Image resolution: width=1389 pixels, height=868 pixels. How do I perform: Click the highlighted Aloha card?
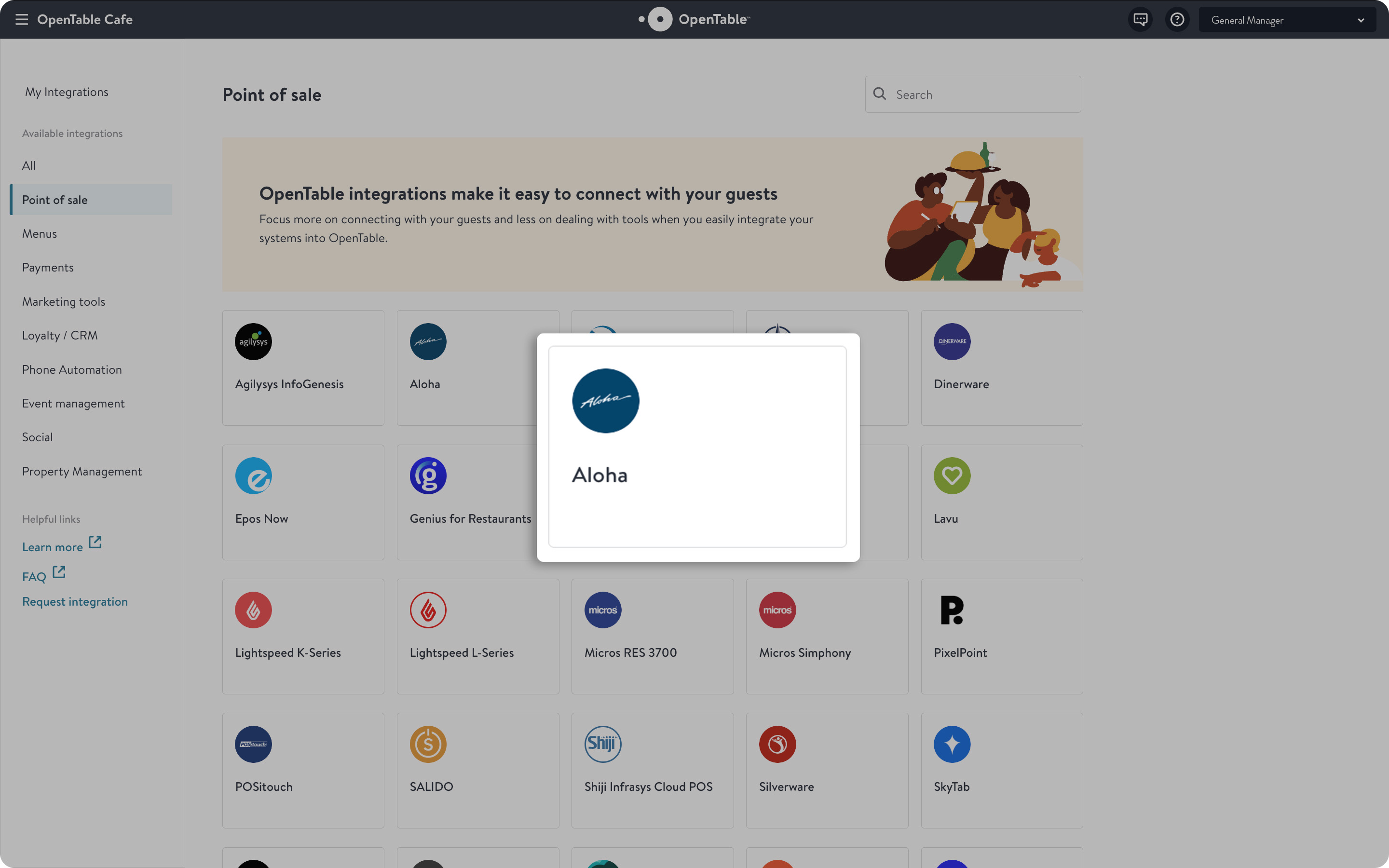697,447
